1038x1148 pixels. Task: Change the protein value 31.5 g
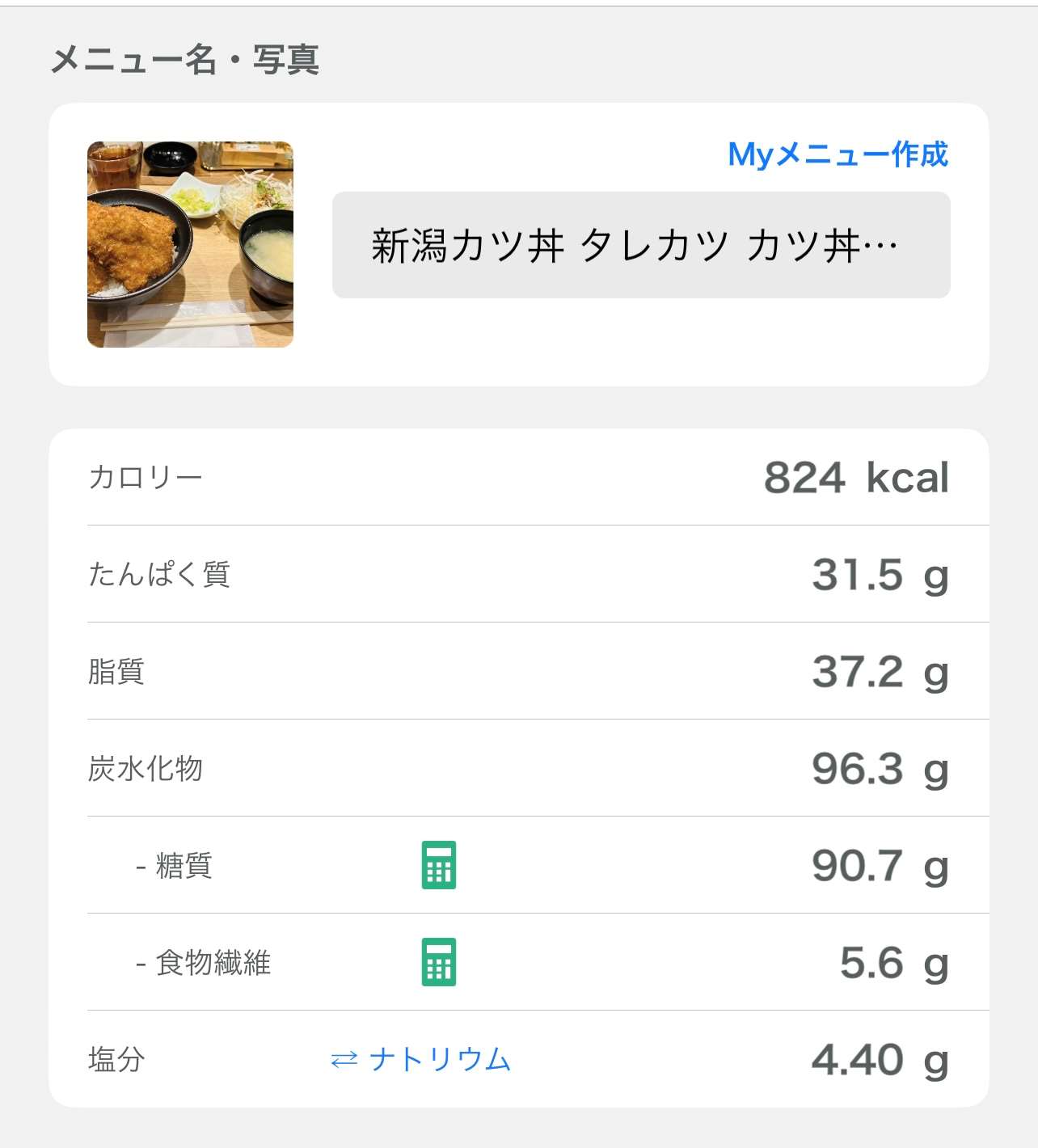click(880, 575)
